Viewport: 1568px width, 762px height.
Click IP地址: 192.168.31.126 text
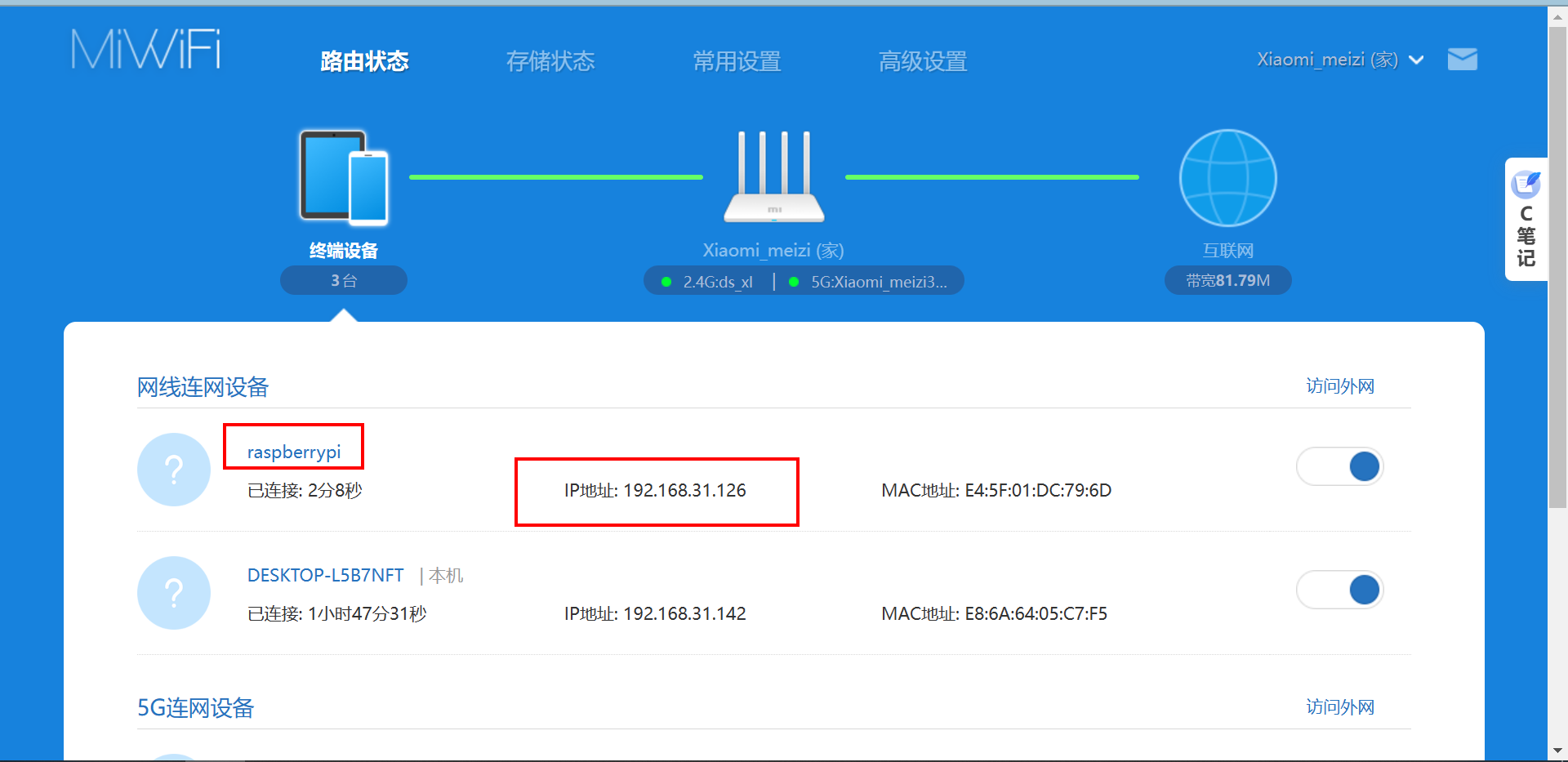(655, 490)
